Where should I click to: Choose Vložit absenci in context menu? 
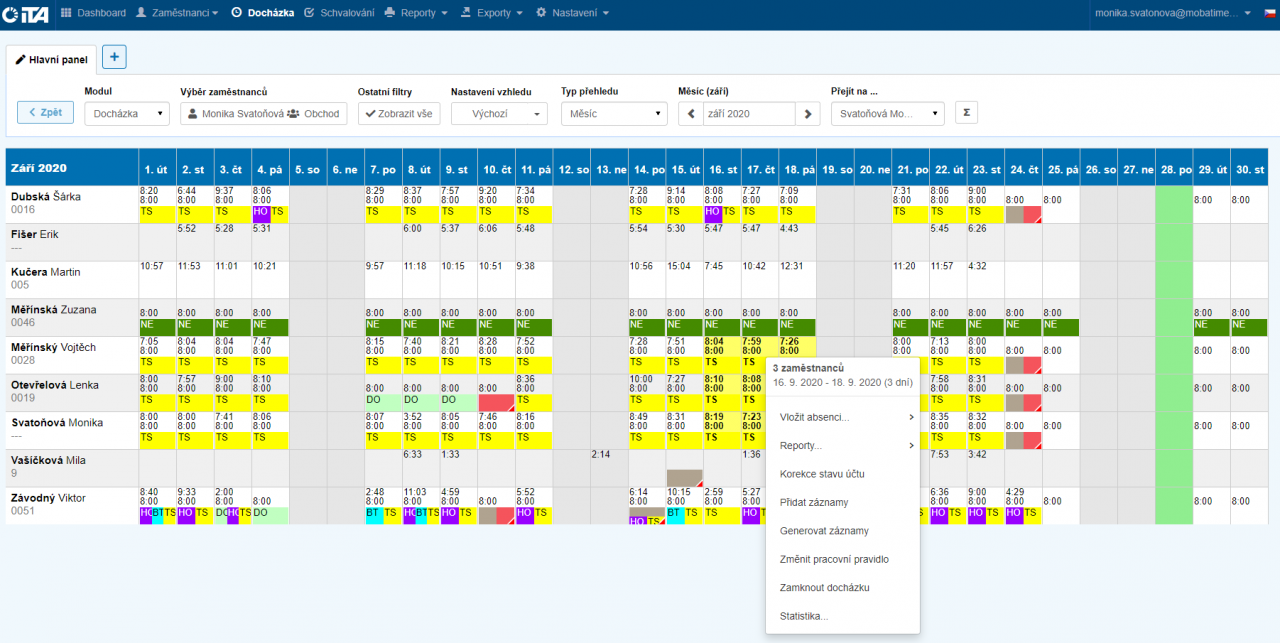tap(815, 417)
